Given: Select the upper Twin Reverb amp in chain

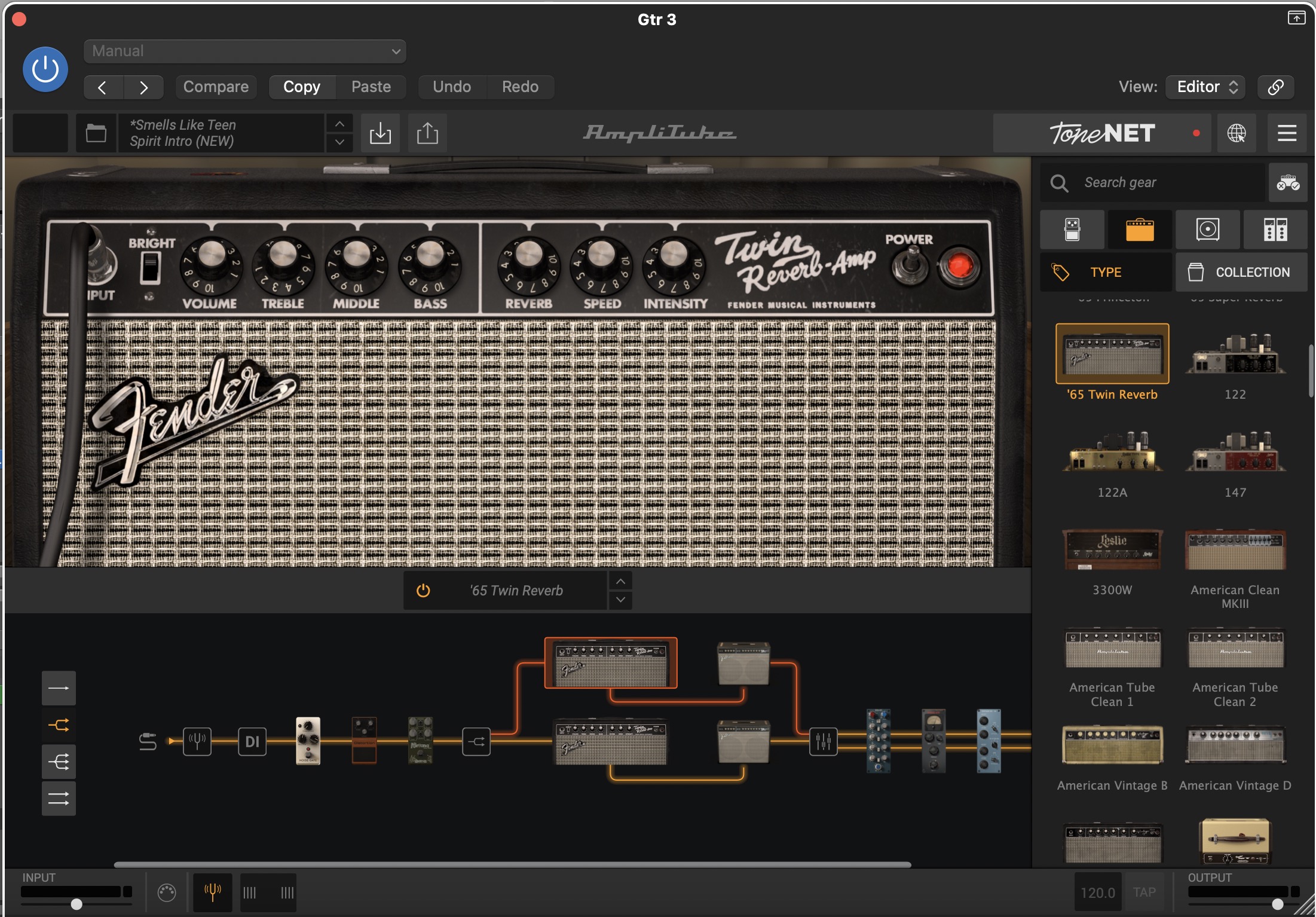Looking at the screenshot, I should 611,664.
